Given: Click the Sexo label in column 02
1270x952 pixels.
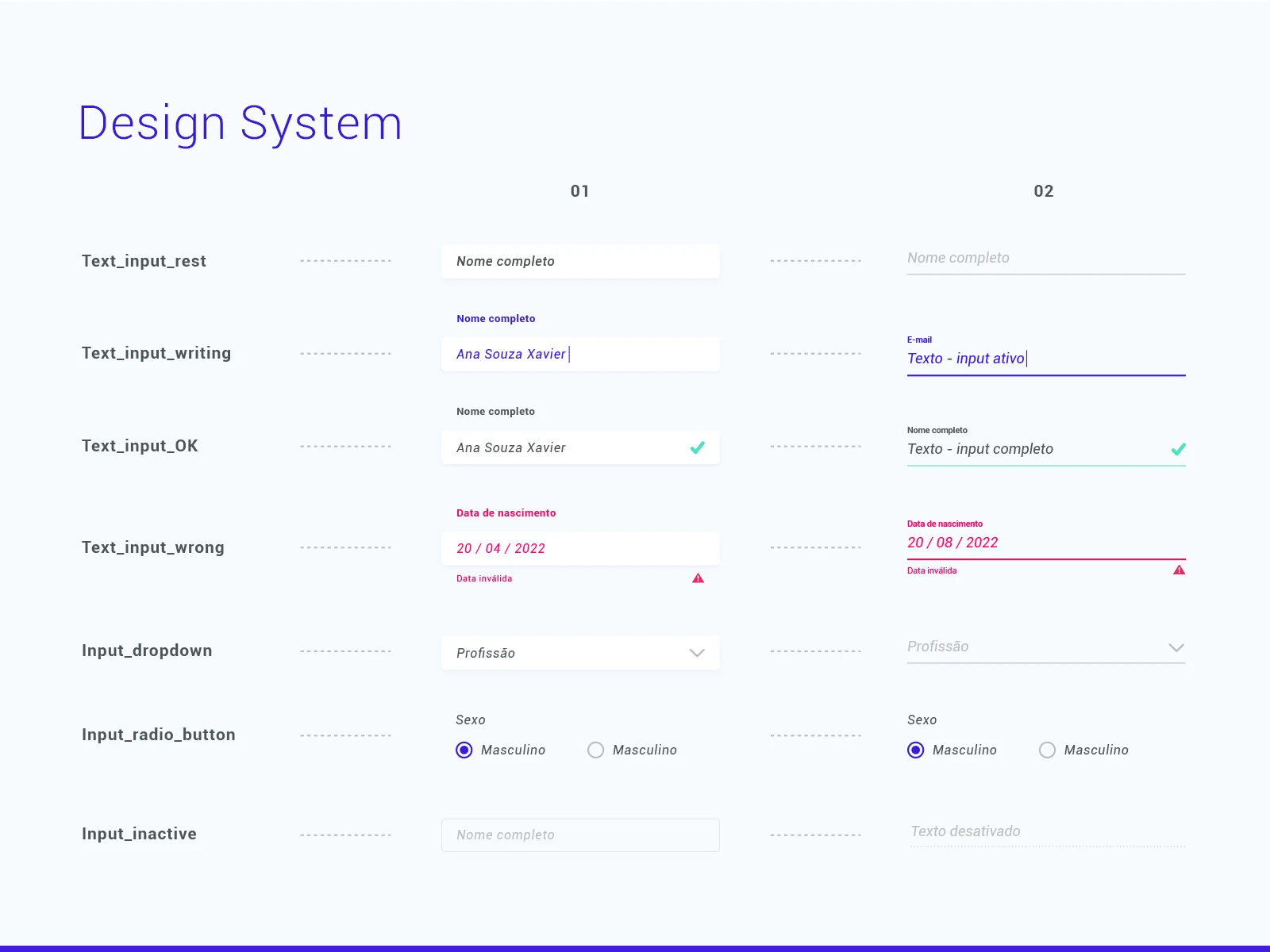Looking at the screenshot, I should pyautogui.click(x=922, y=720).
